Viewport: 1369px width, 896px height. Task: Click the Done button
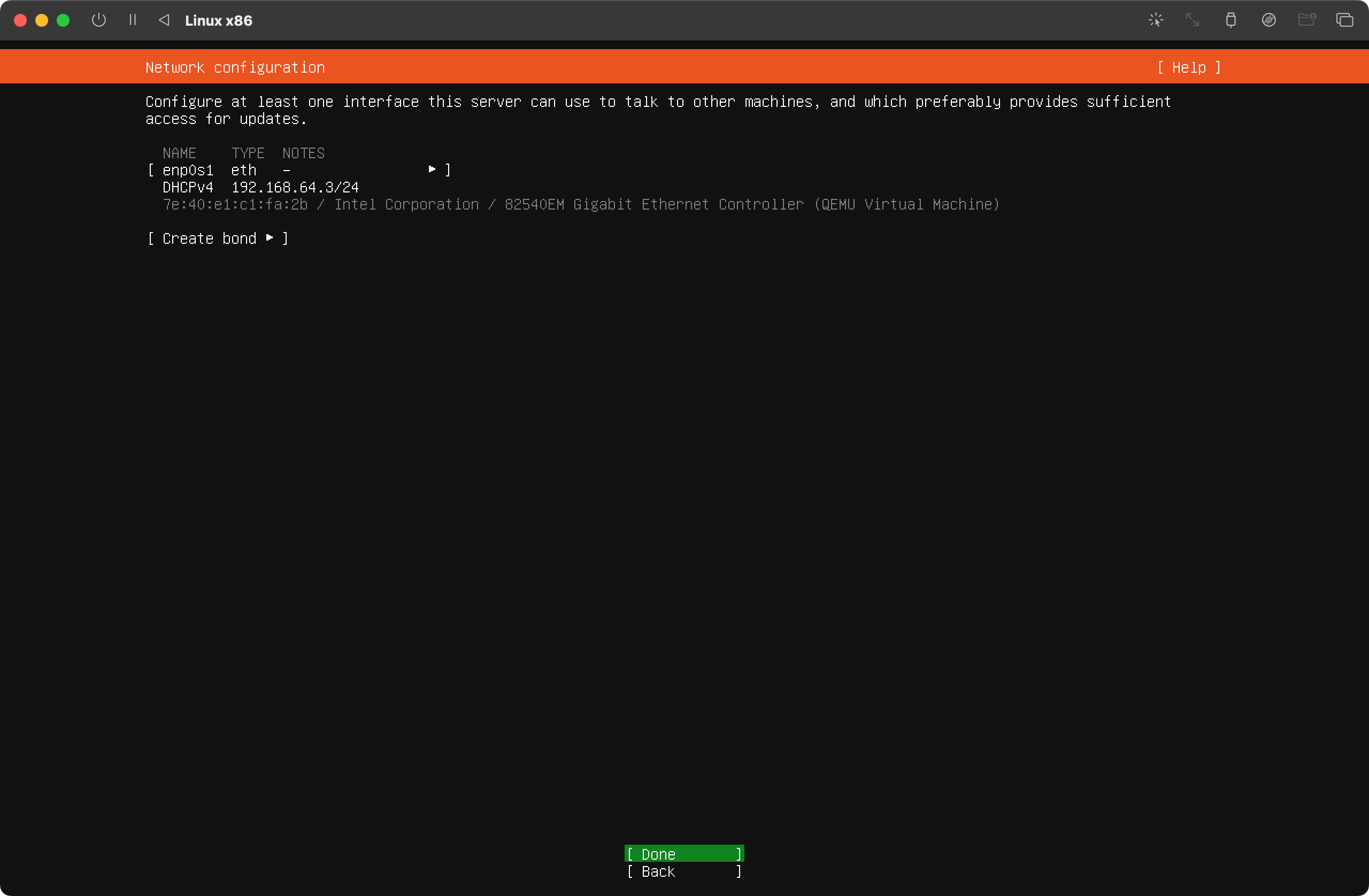[x=684, y=854]
